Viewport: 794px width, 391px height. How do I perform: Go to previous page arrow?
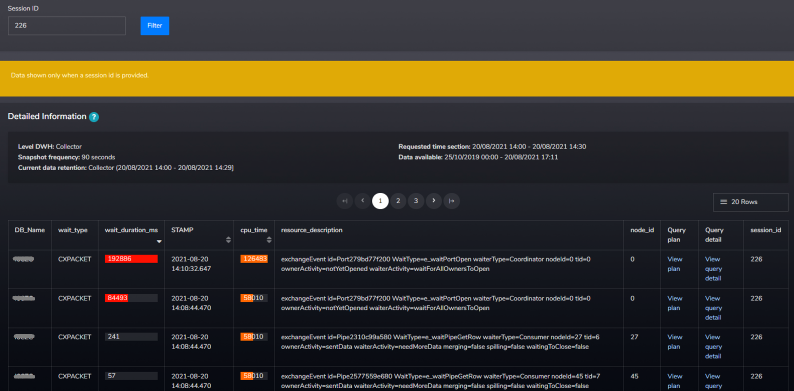click(x=363, y=201)
